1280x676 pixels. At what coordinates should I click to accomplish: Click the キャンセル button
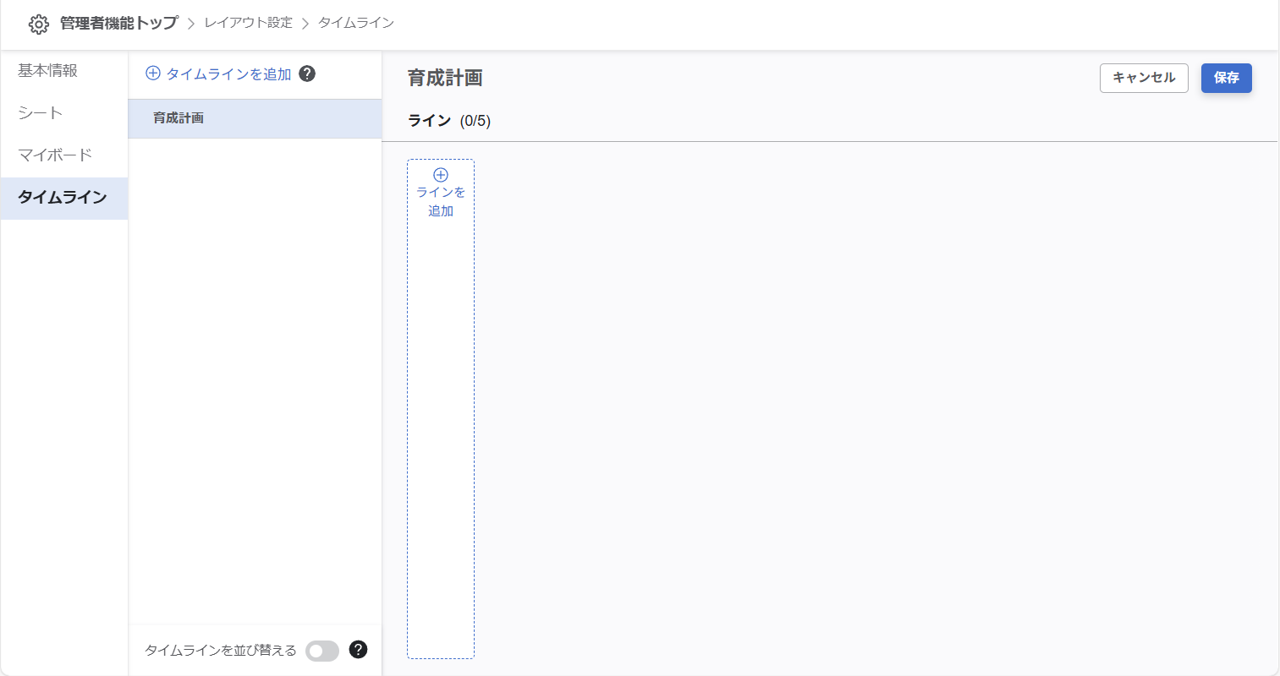[x=1144, y=77]
